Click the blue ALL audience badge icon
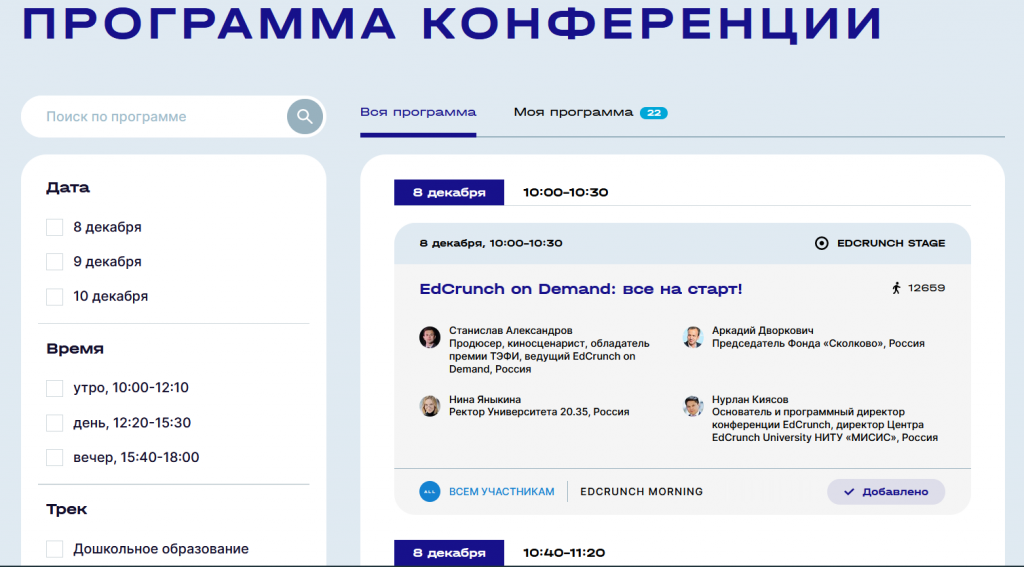Viewport: 1024px width, 567px height. [430, 492]
